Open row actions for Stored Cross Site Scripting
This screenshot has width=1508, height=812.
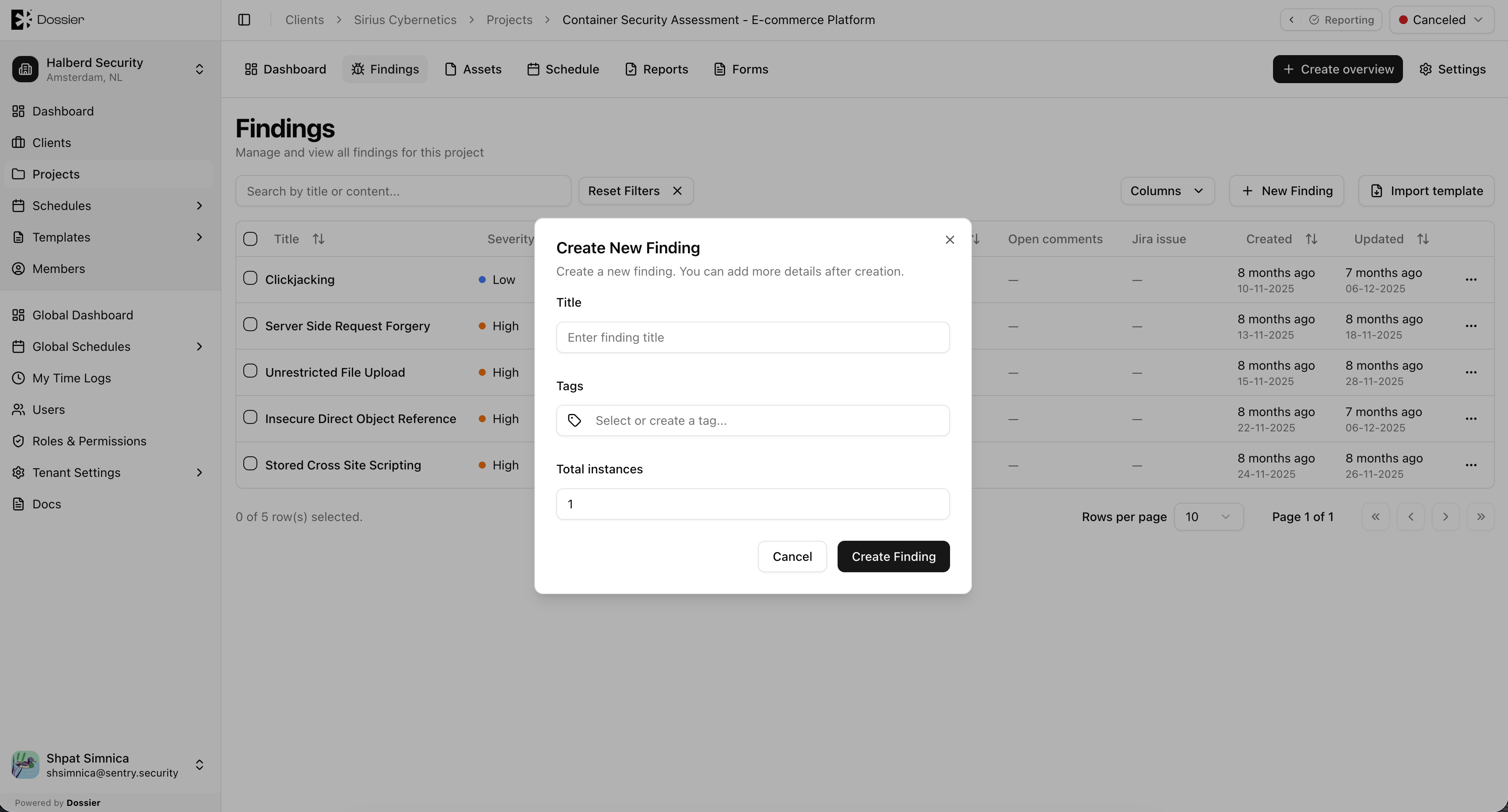pyautogui.click(x=1471, y=465)
